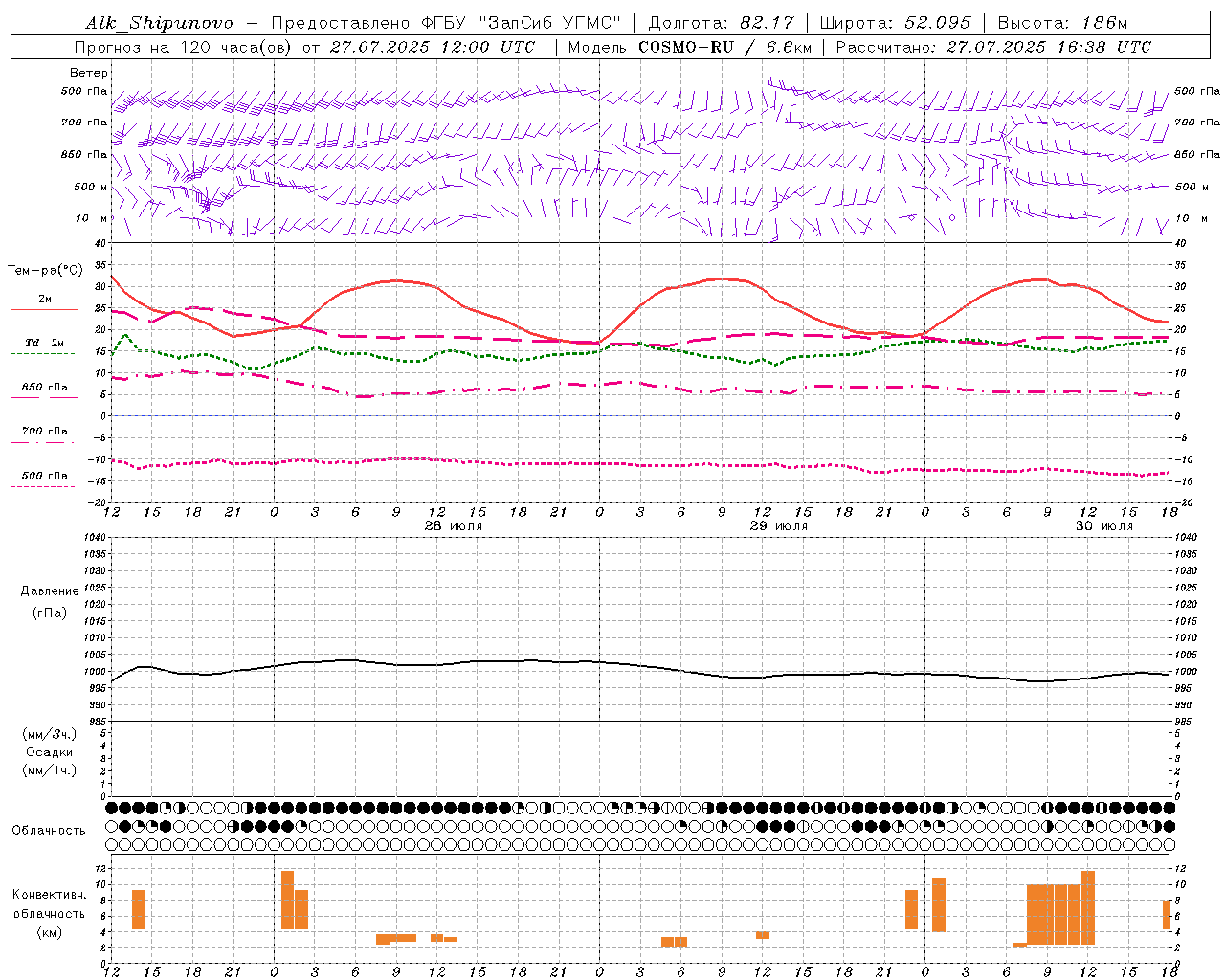The width and height of the screenshot is (1225, 980).
Task: Click the station name Alk_Shipunovo
Action: tap(159, 23)
